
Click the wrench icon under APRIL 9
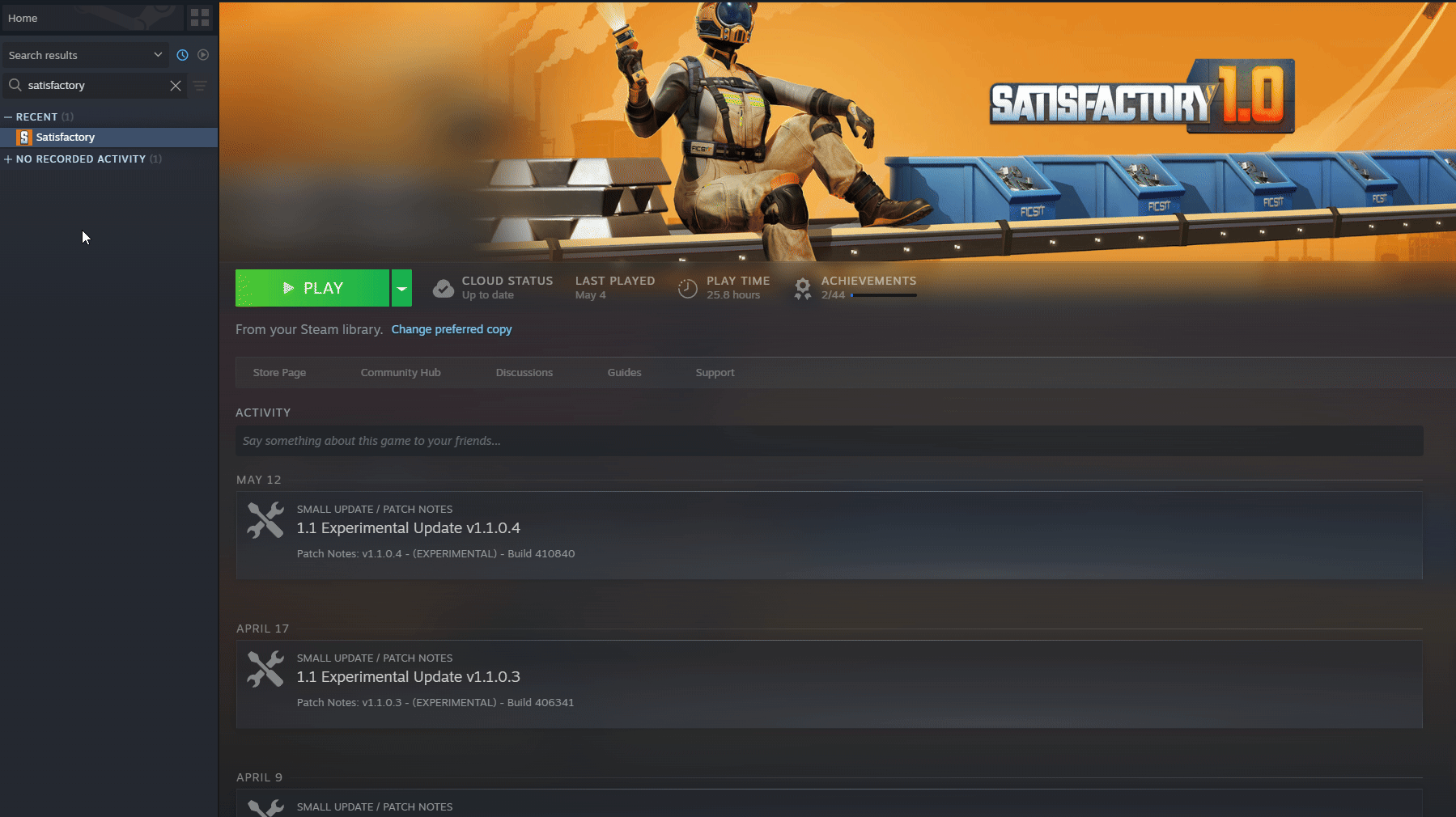(265, 808)
